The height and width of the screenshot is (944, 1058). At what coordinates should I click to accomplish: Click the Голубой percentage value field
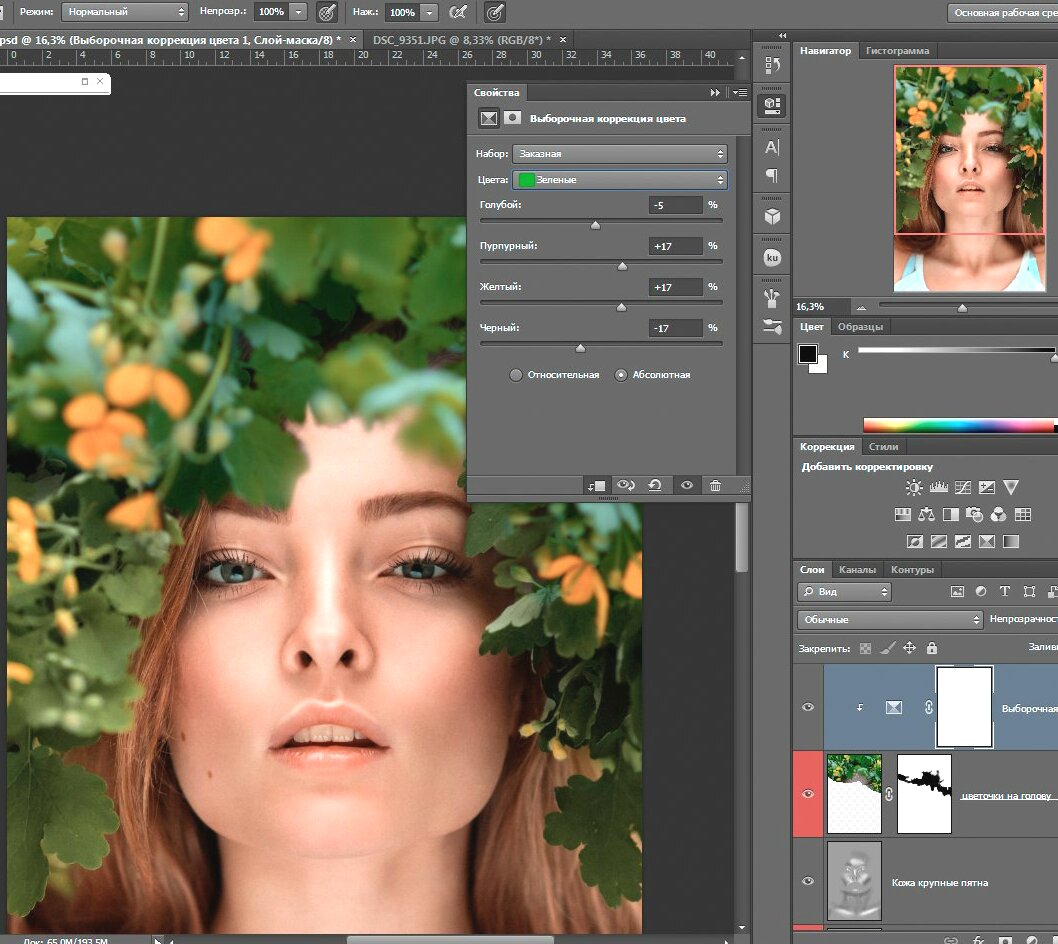pos(675,205)
